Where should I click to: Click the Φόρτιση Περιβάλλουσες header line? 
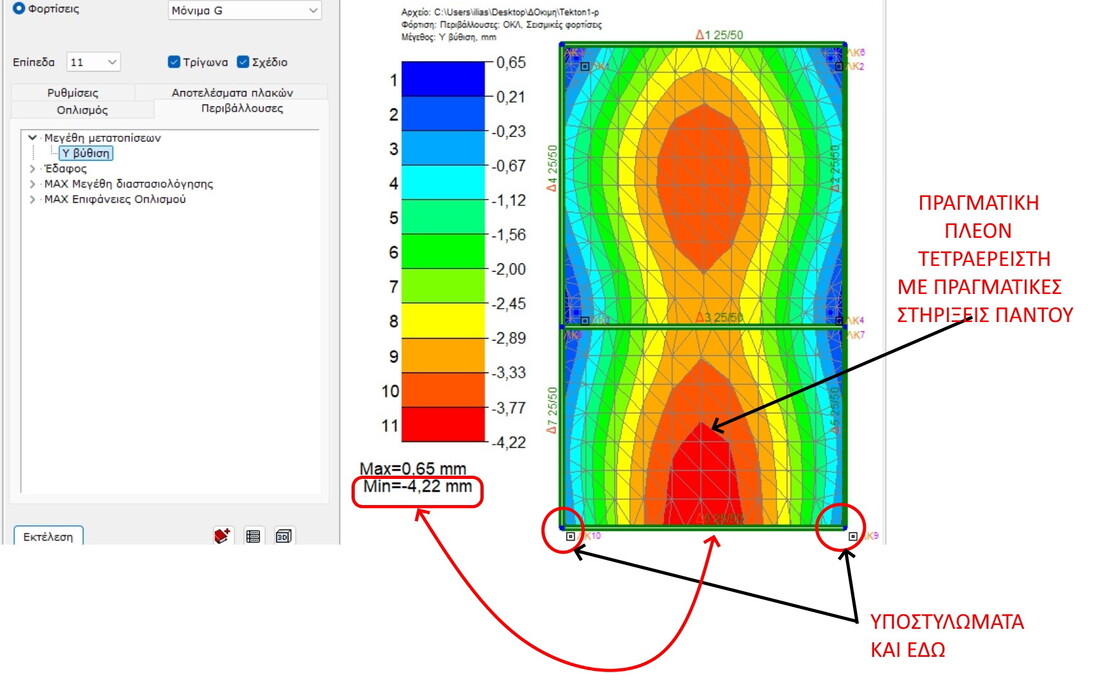coord(501,25)
